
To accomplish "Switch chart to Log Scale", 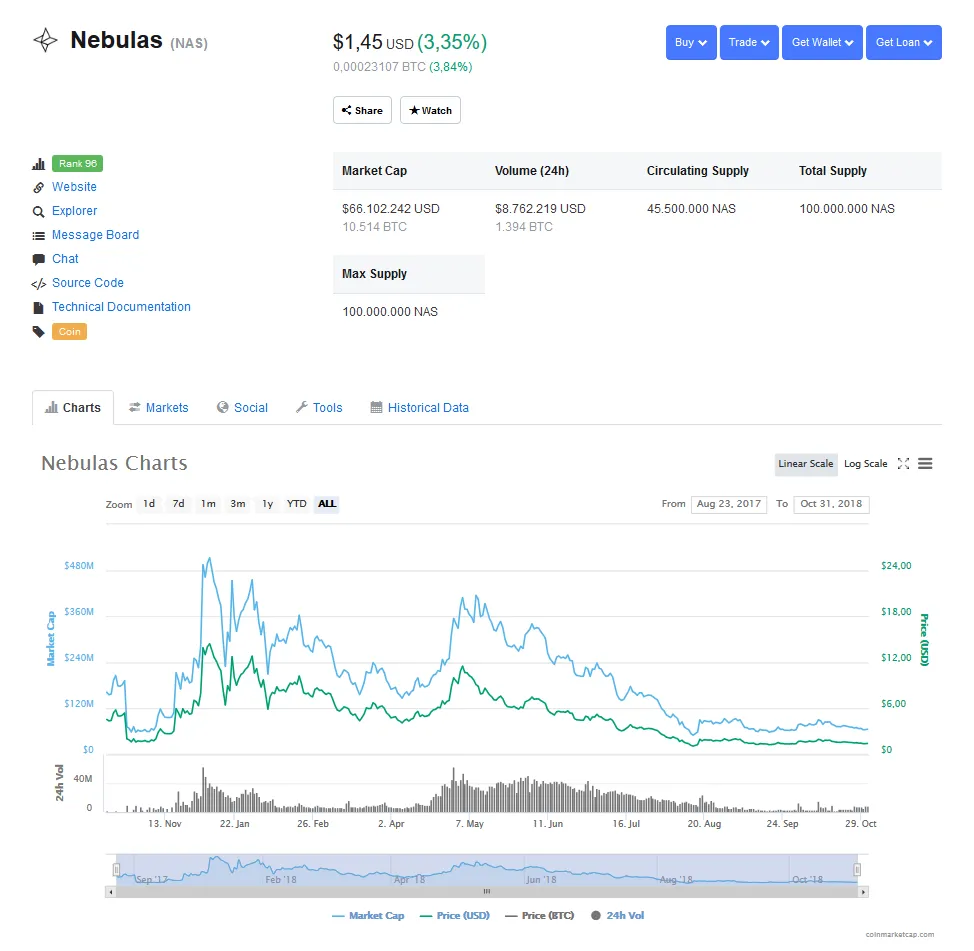I will [865, 464].
